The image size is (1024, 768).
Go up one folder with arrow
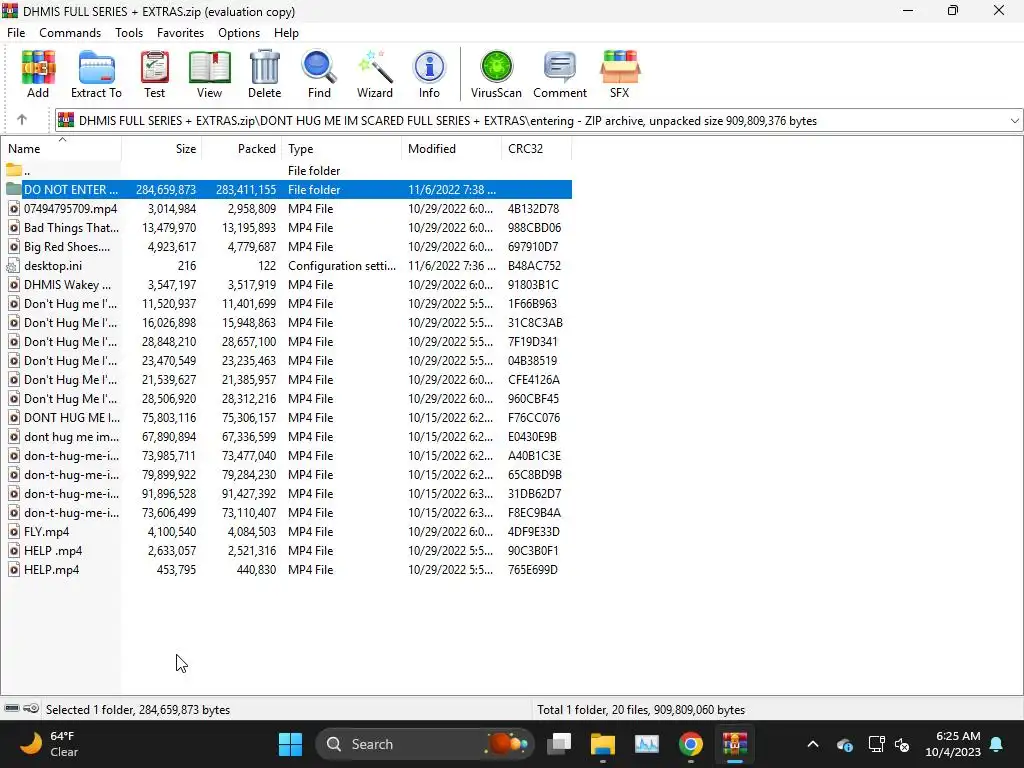(x=22, y=120)
